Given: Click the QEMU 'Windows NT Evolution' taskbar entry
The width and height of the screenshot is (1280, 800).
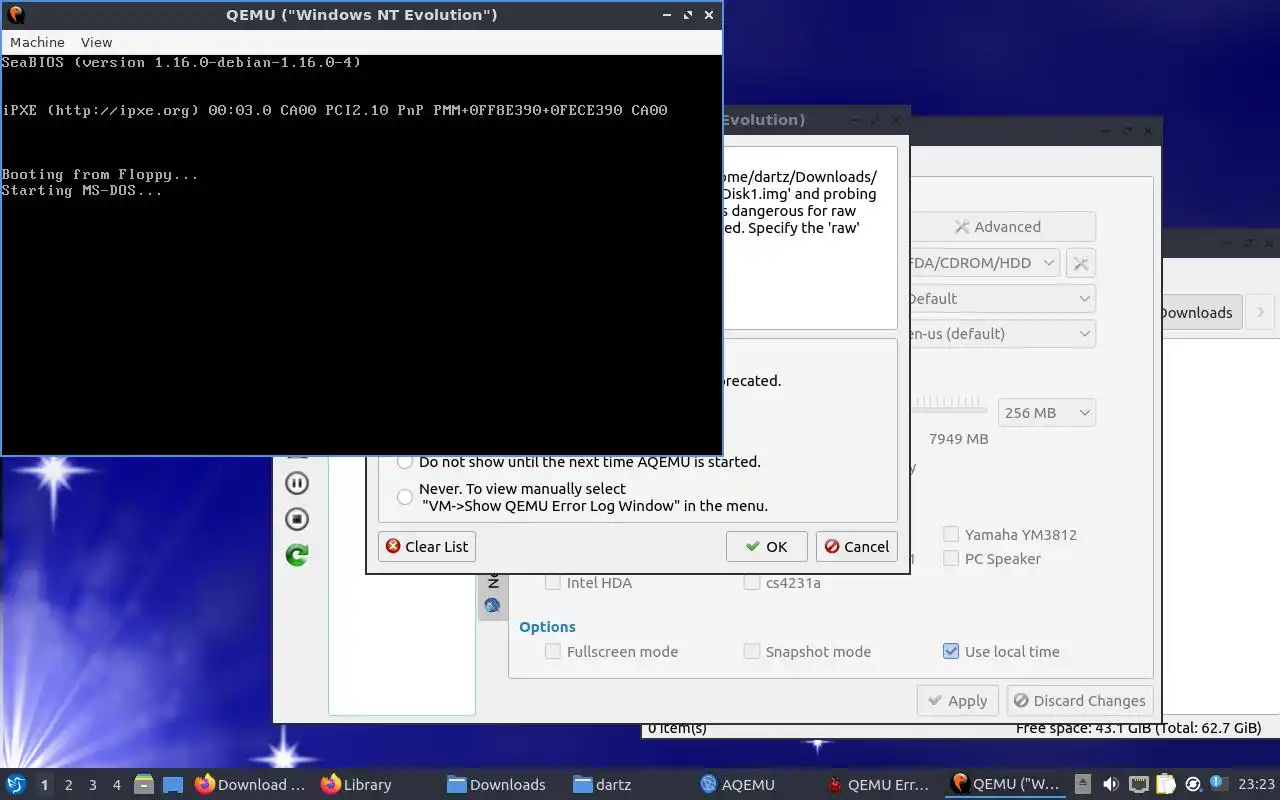Looking at the screenshot, I should point(1006,784).
